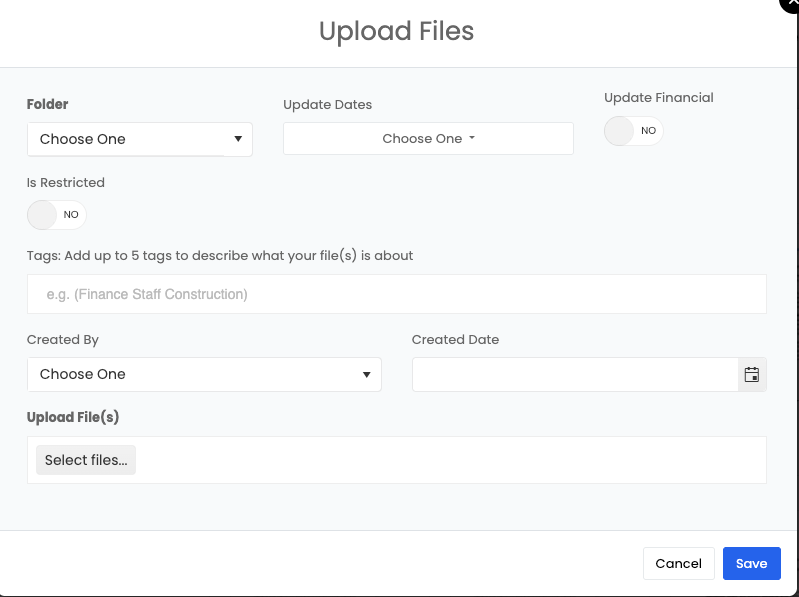Toggle the Update Financial switch
The image size is (799, 597).
(633, 131)
